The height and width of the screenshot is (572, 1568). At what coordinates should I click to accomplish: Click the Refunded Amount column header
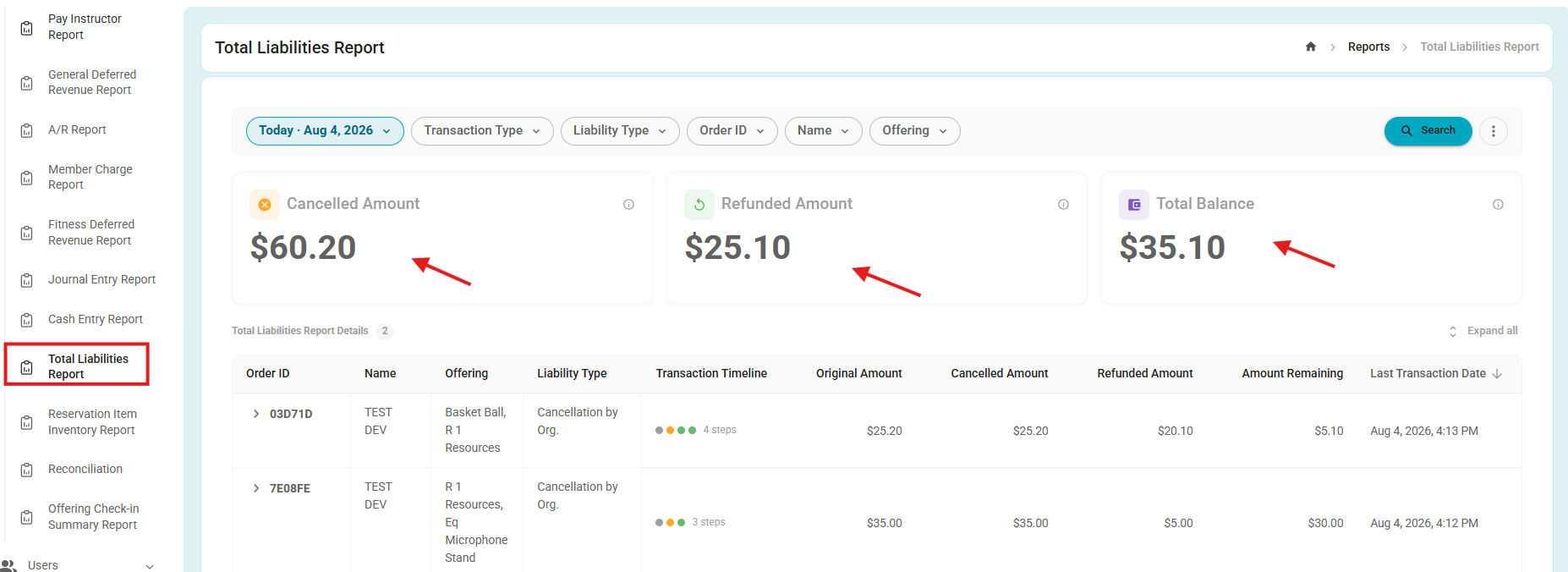[x=1145, y=373]
